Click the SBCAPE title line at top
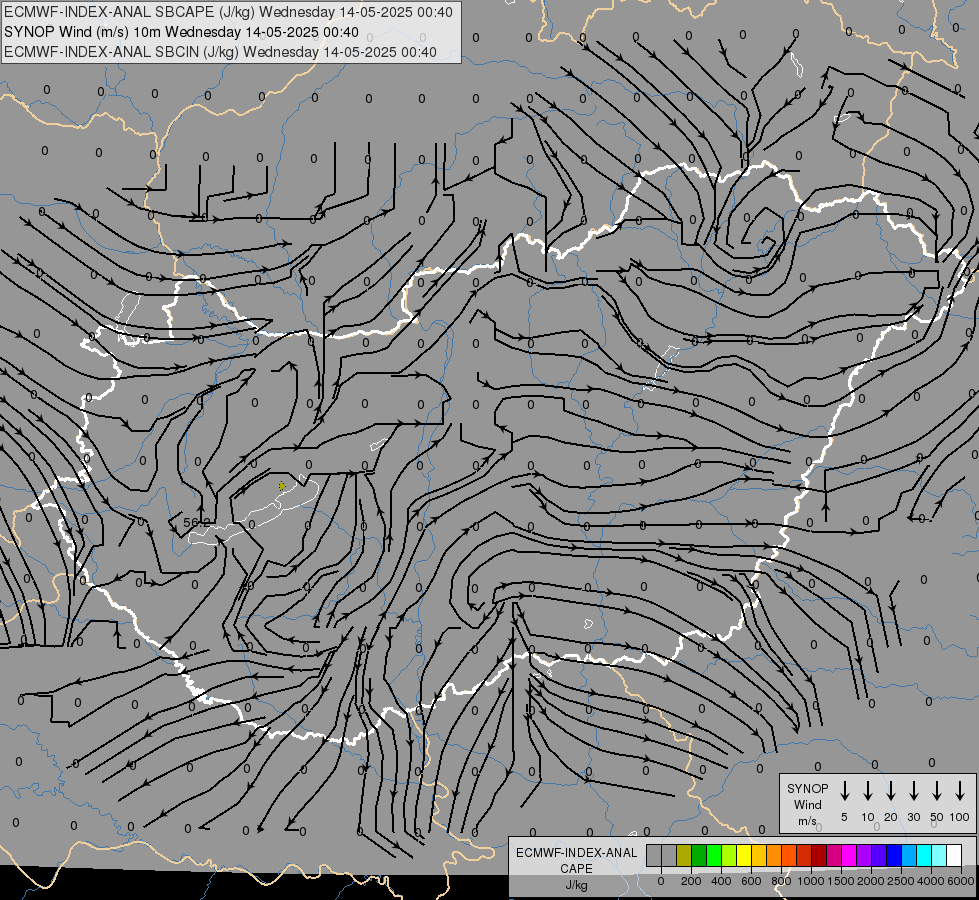Viewport: 979px width, 900px height. (x=228, y=12)
